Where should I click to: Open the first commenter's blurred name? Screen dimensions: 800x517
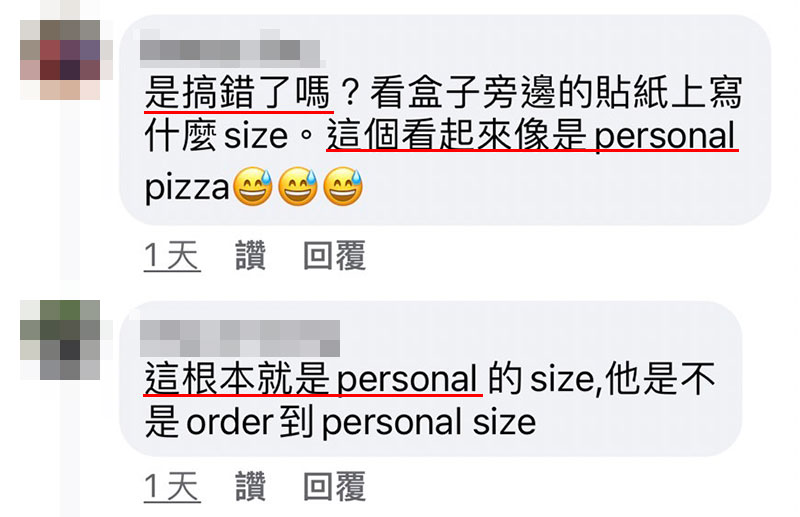click(232, 50)
